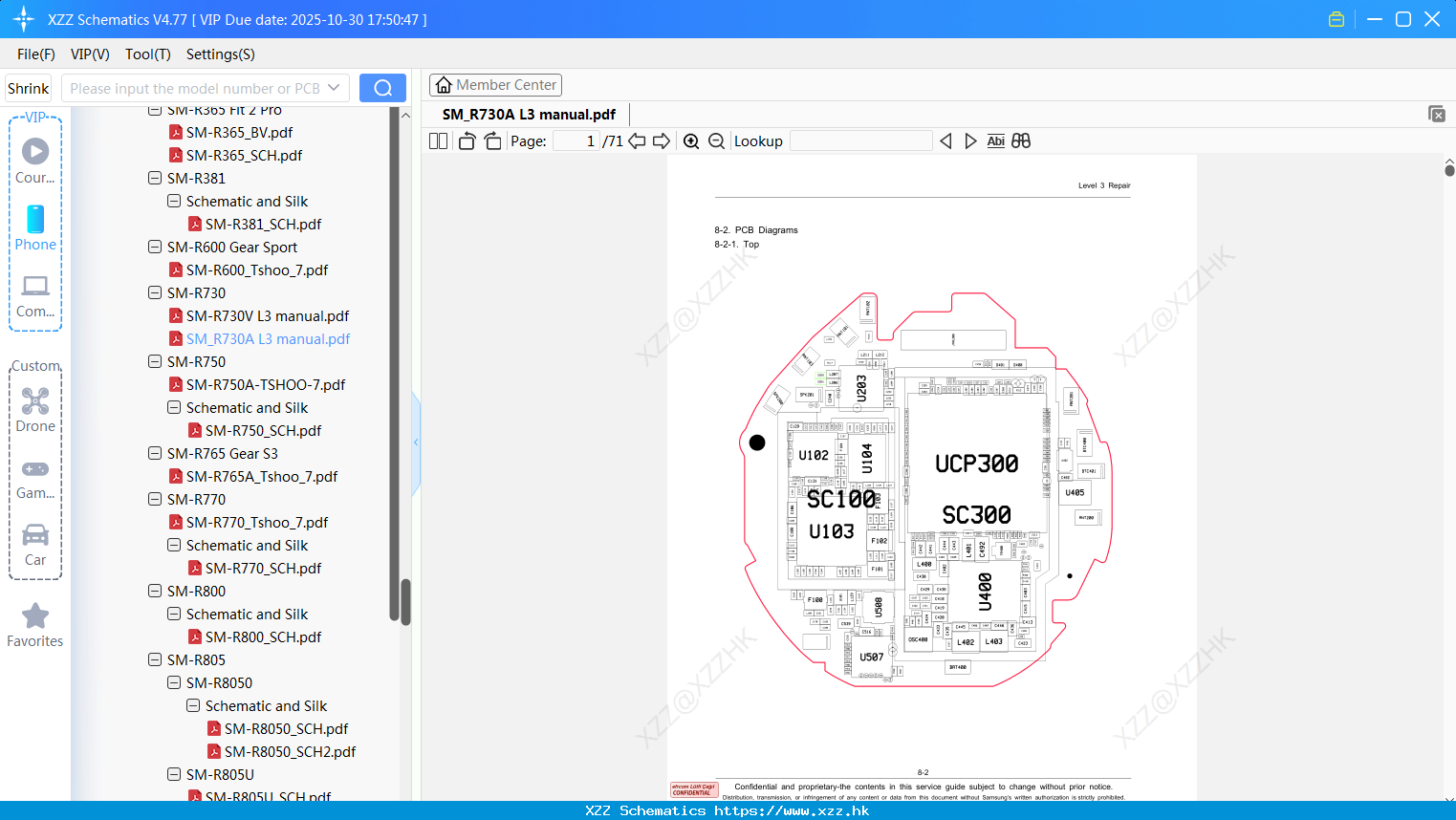This screenshot has width=1456, height=820.
Task: Collapse Schematic and Silk under SM-R381
Action: pos(174,201)
